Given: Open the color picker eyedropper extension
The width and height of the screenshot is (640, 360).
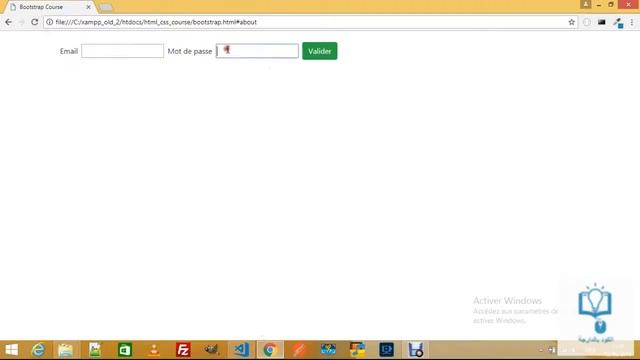Looking at the screenshot, I should click(x=618, y=23).
